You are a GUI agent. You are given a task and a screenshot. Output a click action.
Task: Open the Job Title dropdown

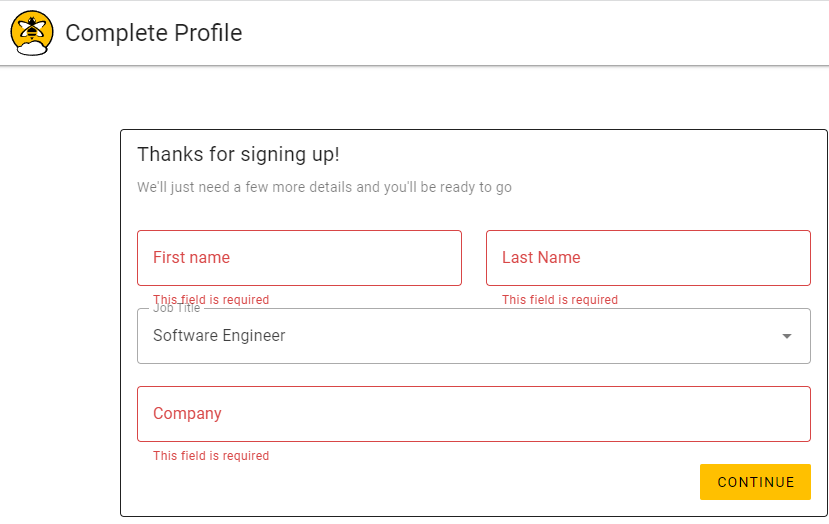(474, 336)
